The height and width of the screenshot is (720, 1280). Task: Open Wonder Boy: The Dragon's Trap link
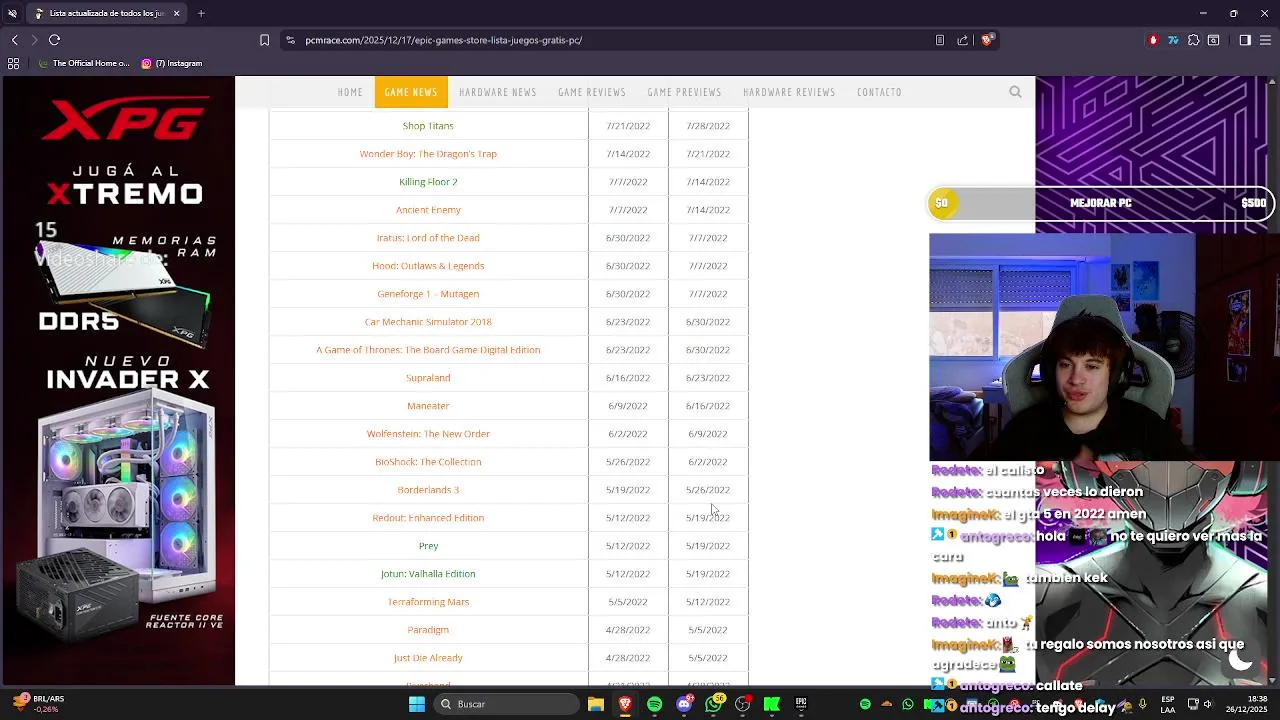428,154
